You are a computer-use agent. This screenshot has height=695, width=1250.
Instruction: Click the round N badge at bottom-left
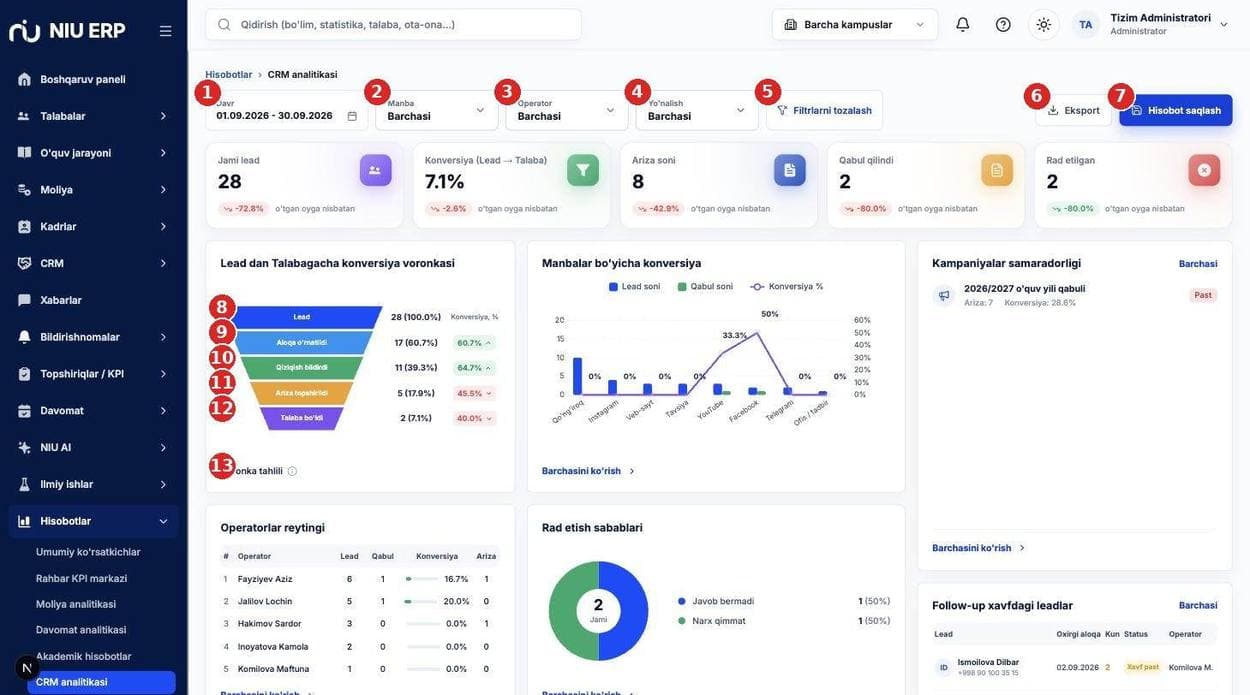coord(27,668)
